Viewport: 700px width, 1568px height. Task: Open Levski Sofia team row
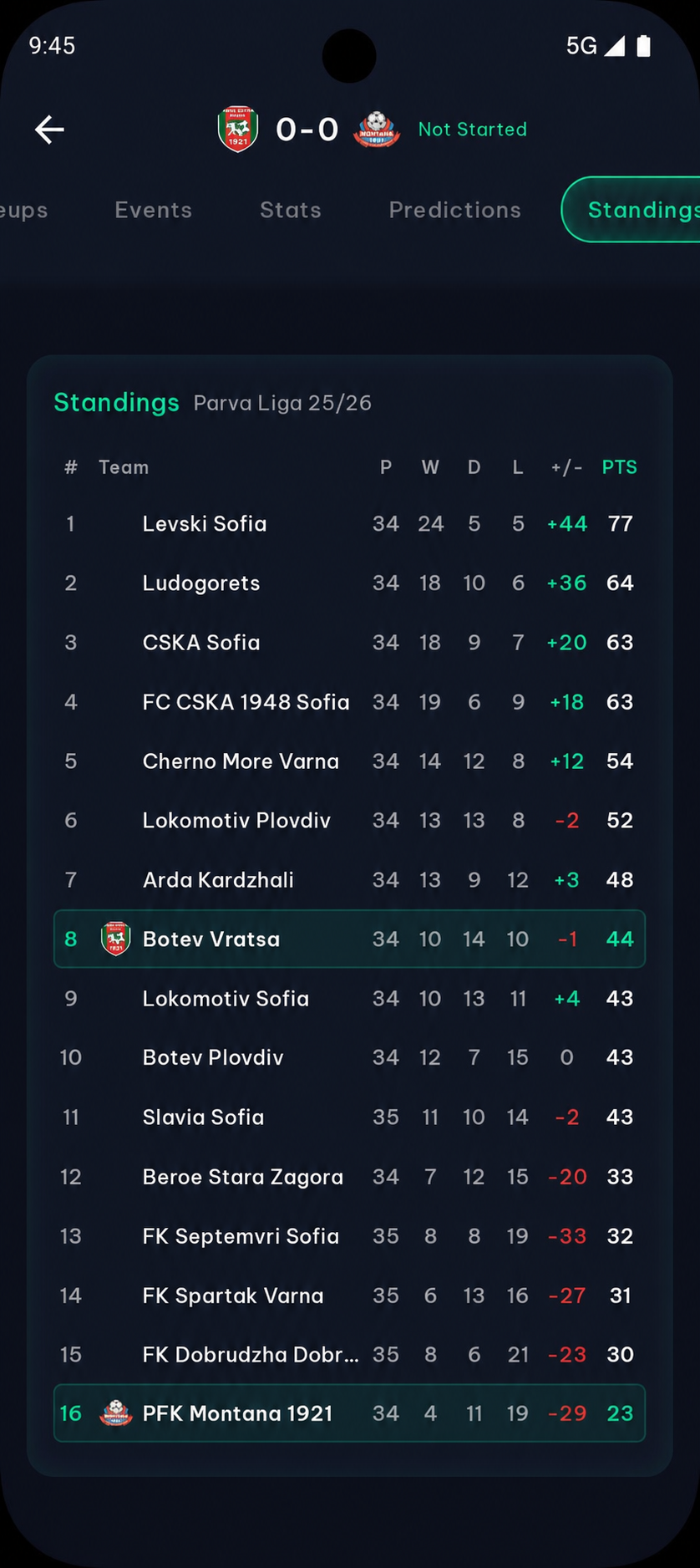[349, 524]
